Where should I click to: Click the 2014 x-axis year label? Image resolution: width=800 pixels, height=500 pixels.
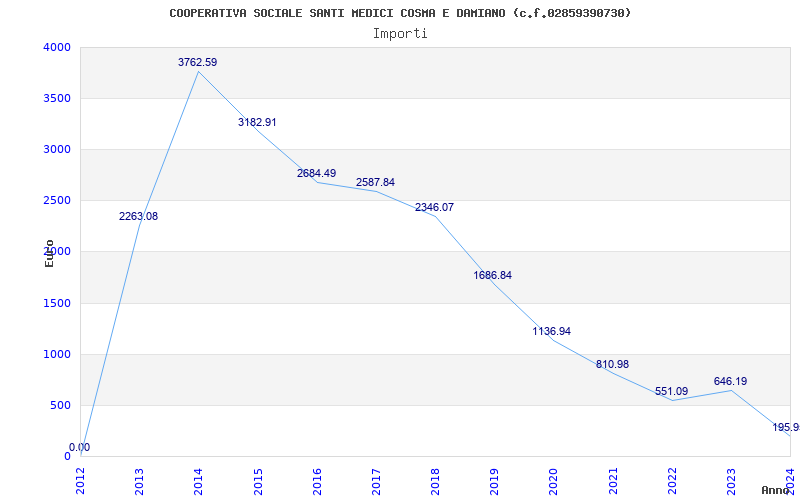tap(198, 481)
